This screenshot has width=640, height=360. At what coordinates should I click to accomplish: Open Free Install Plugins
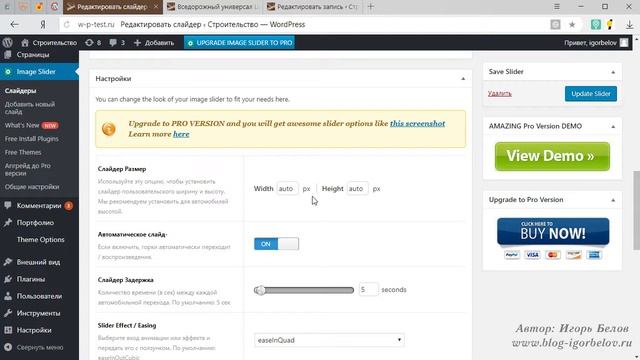point(31,139)
